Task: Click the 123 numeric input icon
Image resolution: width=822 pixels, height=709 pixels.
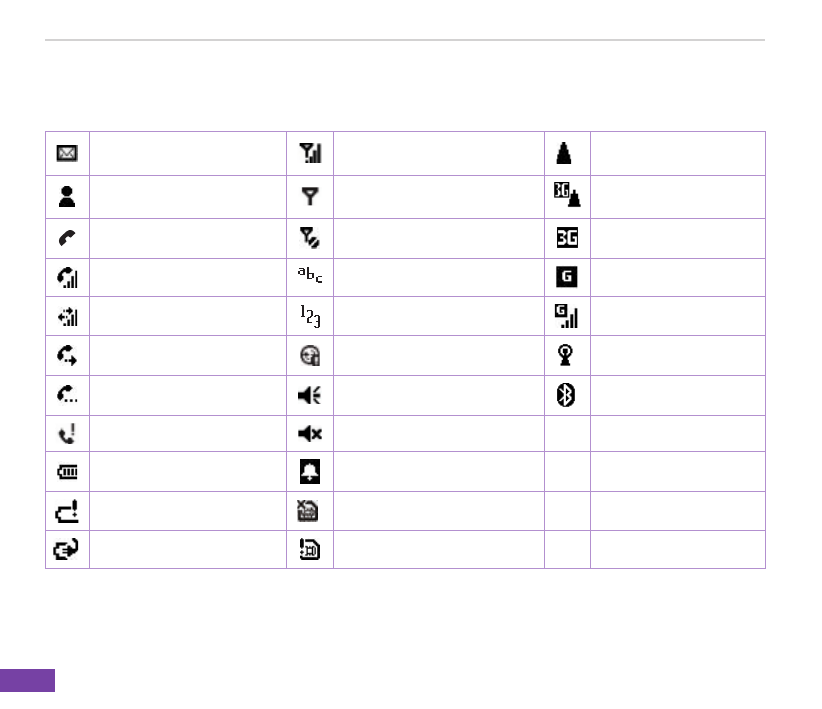Action: (x=310, y=317)
